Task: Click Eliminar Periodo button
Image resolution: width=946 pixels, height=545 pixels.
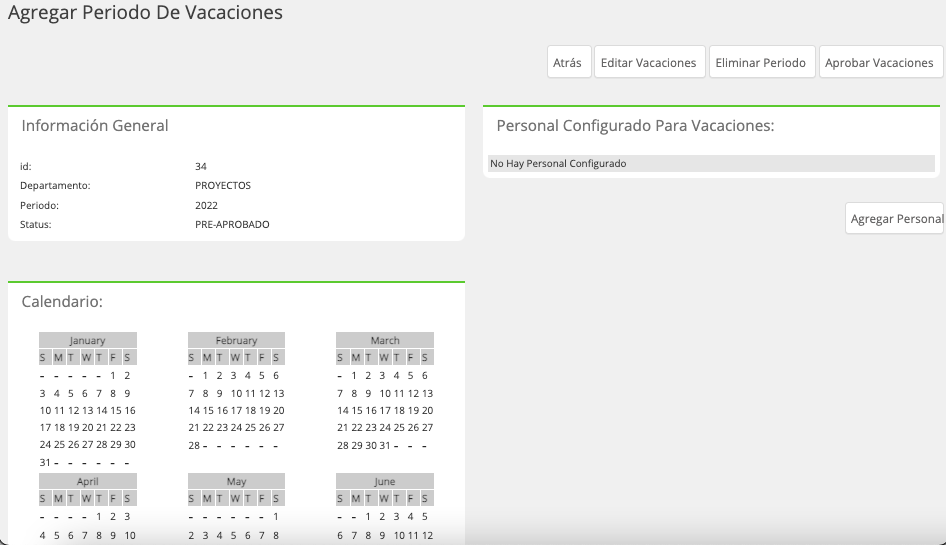Action: click(x=762, y=62)
